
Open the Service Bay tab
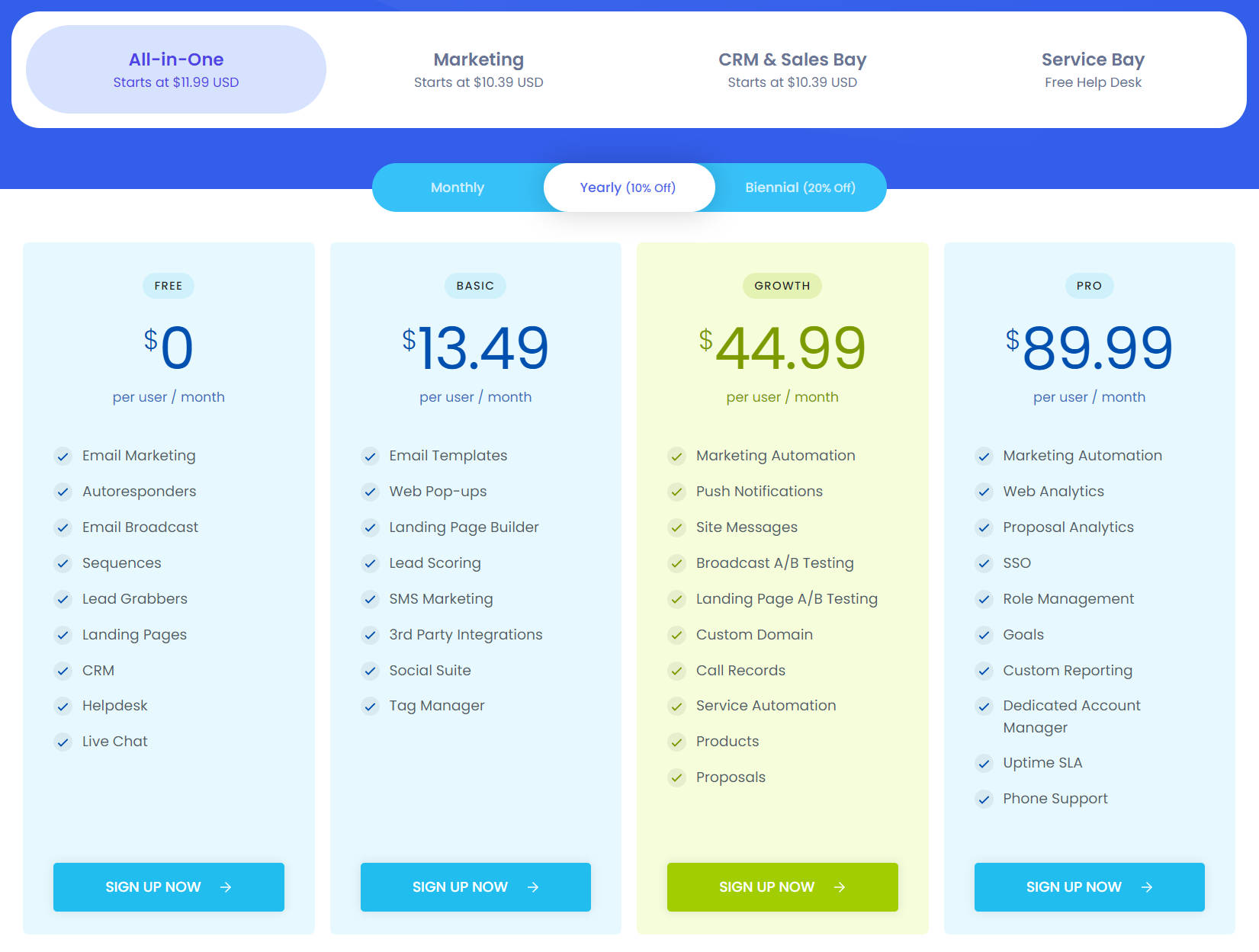(x=1092, y=69)
